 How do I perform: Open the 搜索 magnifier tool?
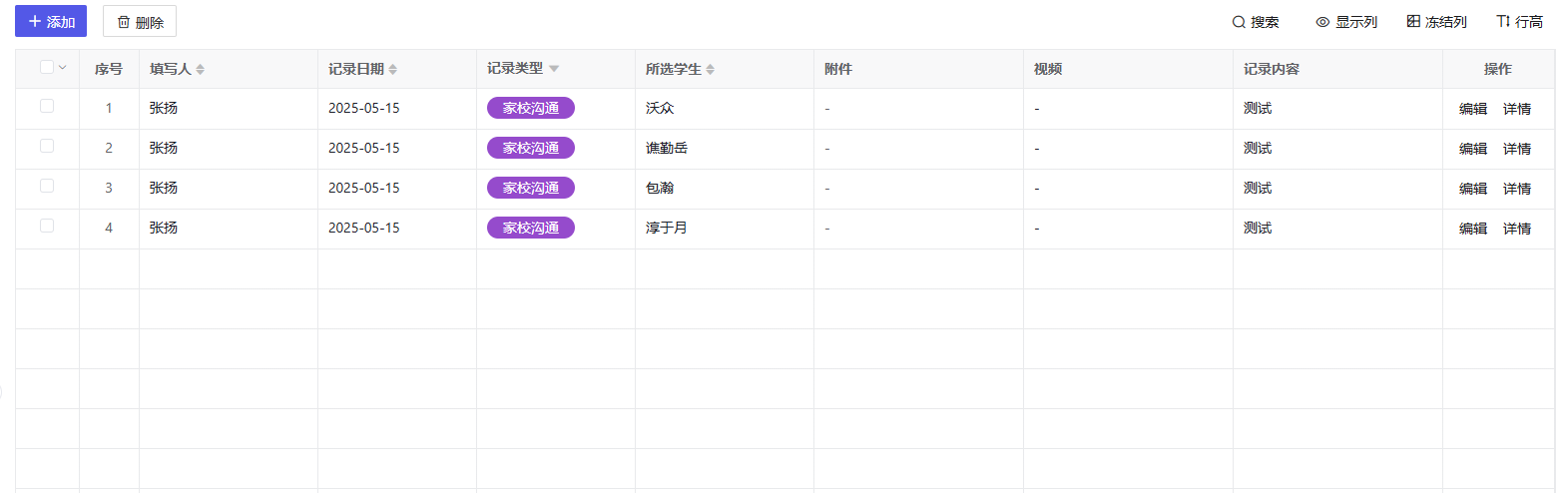tap(1255, 22)
